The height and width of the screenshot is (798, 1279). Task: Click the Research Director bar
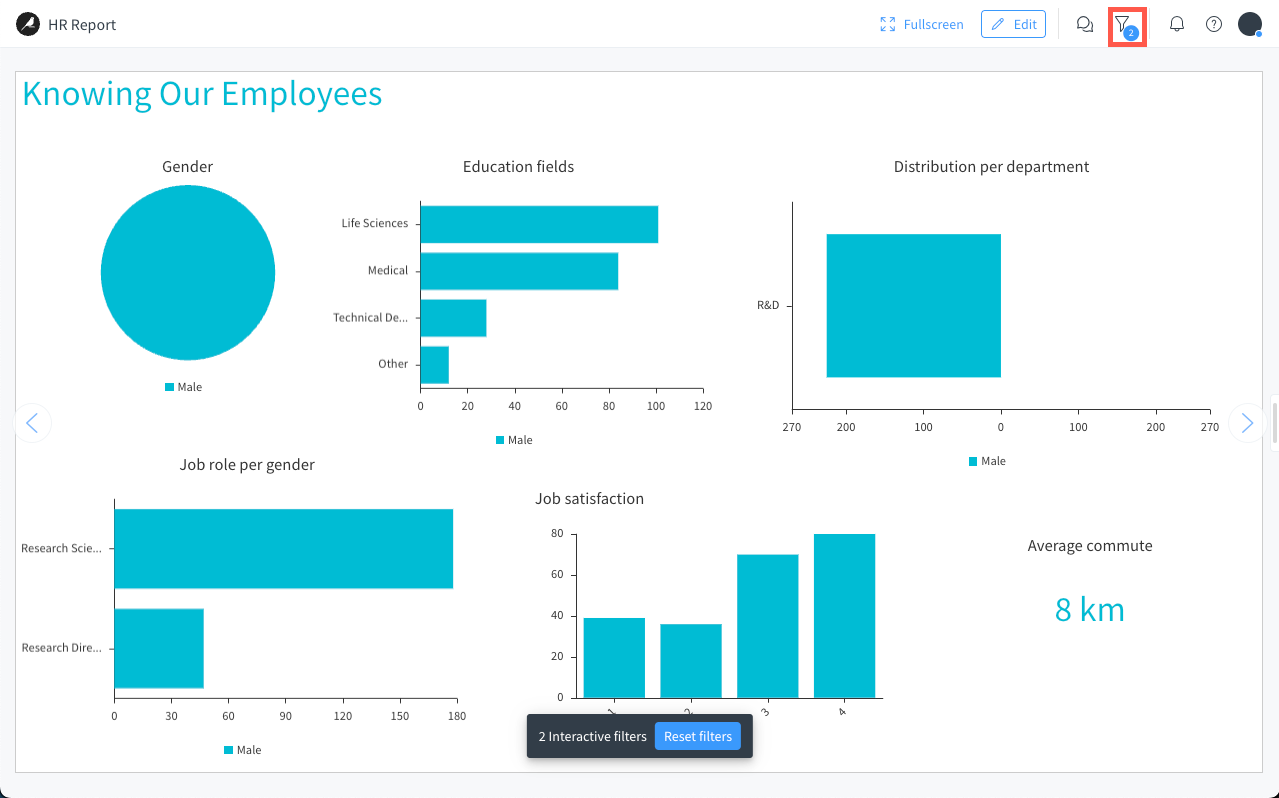point(159,648)
